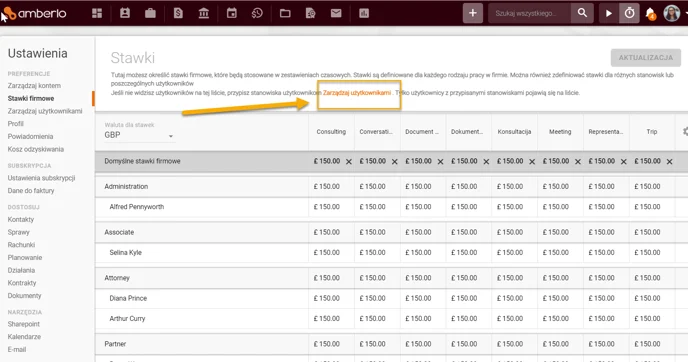688x362 pixels.
Task: Click the magnifier search icon
Action: click(x=582, y=13)
